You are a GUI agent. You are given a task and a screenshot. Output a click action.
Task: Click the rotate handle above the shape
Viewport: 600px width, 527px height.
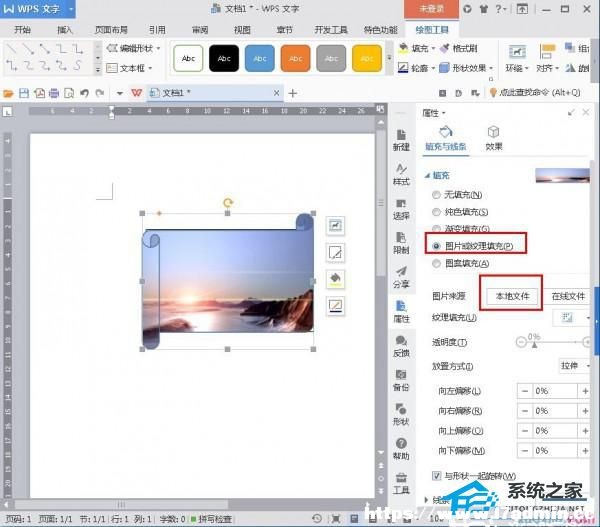point(228,202)
